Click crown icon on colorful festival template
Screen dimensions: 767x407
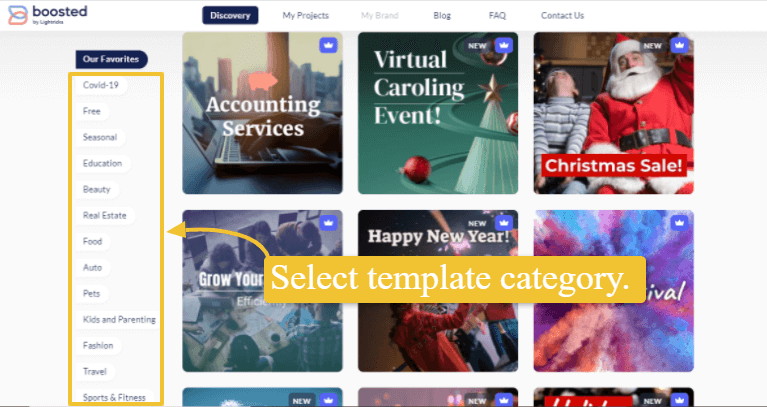pos(679,223)
